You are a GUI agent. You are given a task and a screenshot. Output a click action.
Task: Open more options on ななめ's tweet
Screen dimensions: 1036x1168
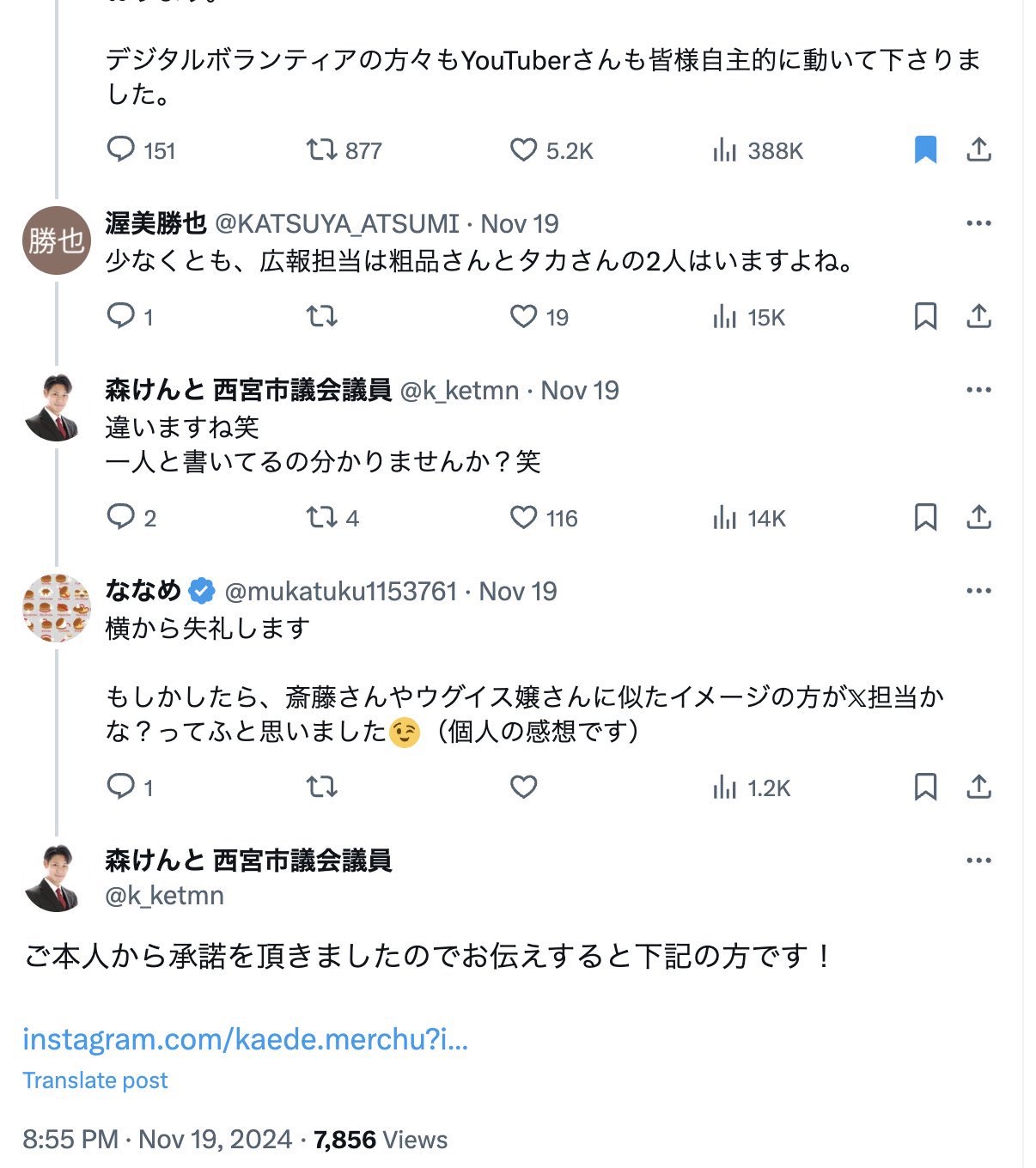tap(978, 591)
